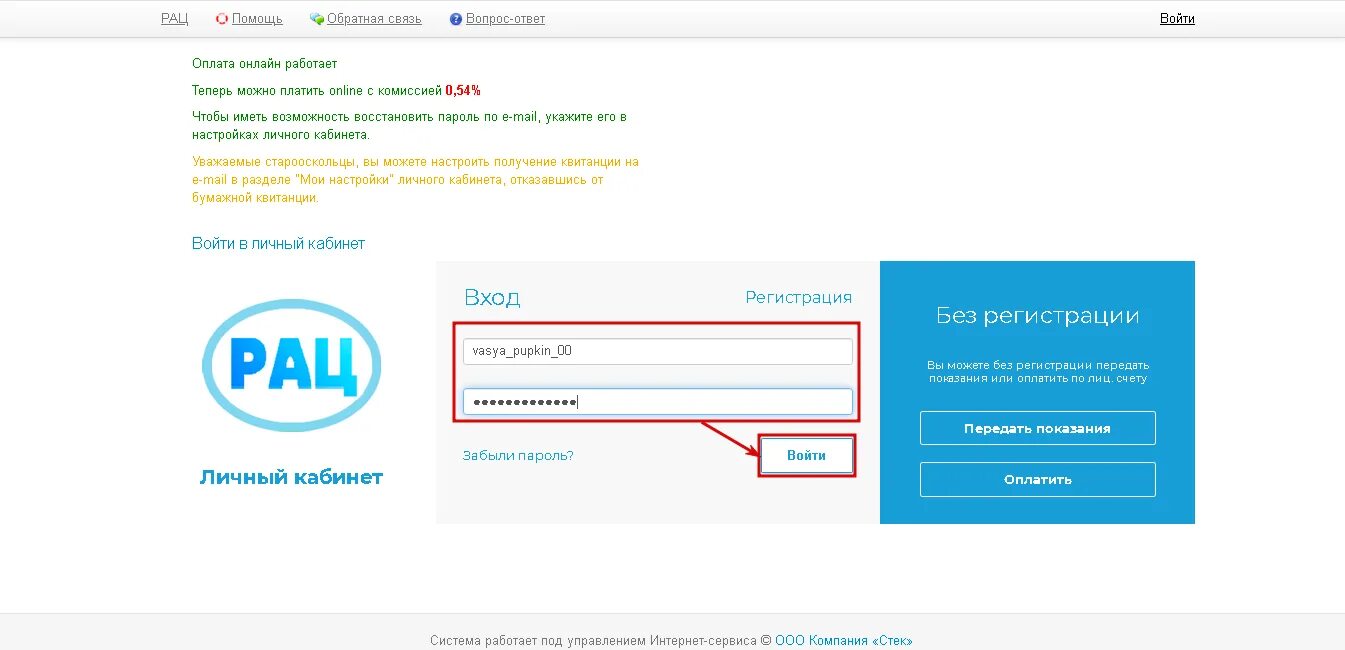Select the Вход heading tab
This screenshot has width=1345, height=650.
[492, 298]
